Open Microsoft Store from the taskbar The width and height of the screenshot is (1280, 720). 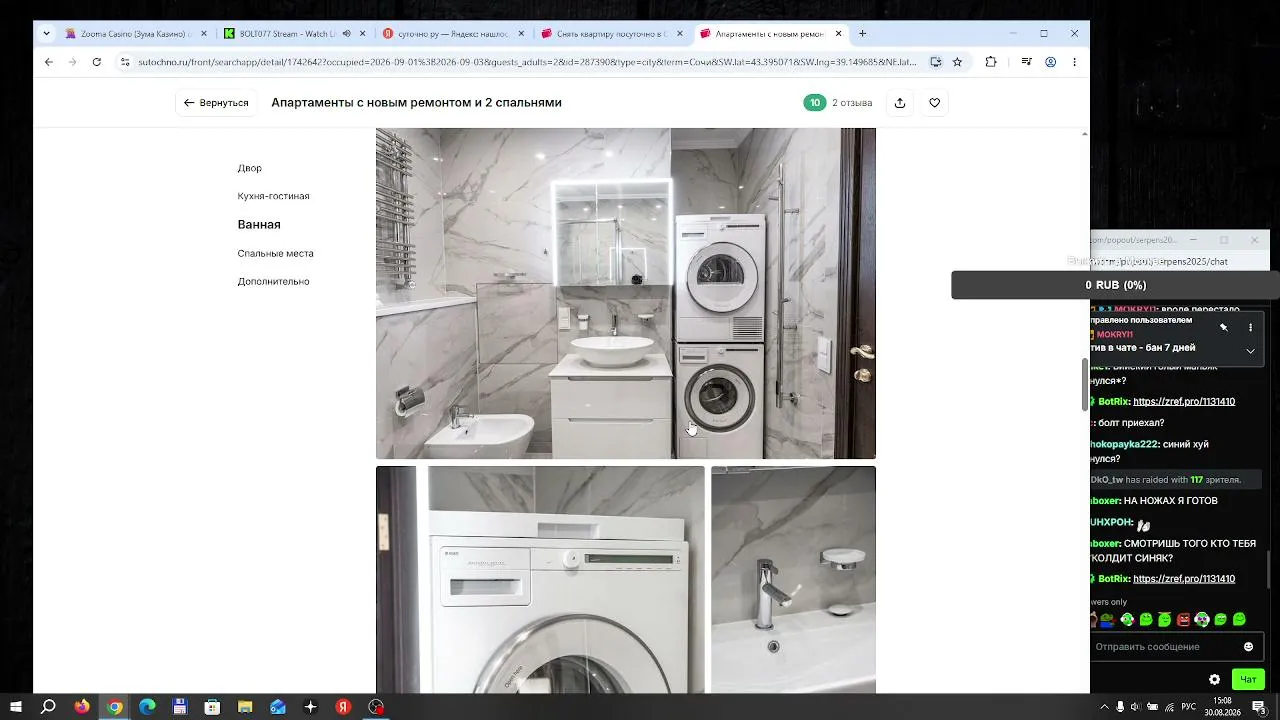(212, 707)
